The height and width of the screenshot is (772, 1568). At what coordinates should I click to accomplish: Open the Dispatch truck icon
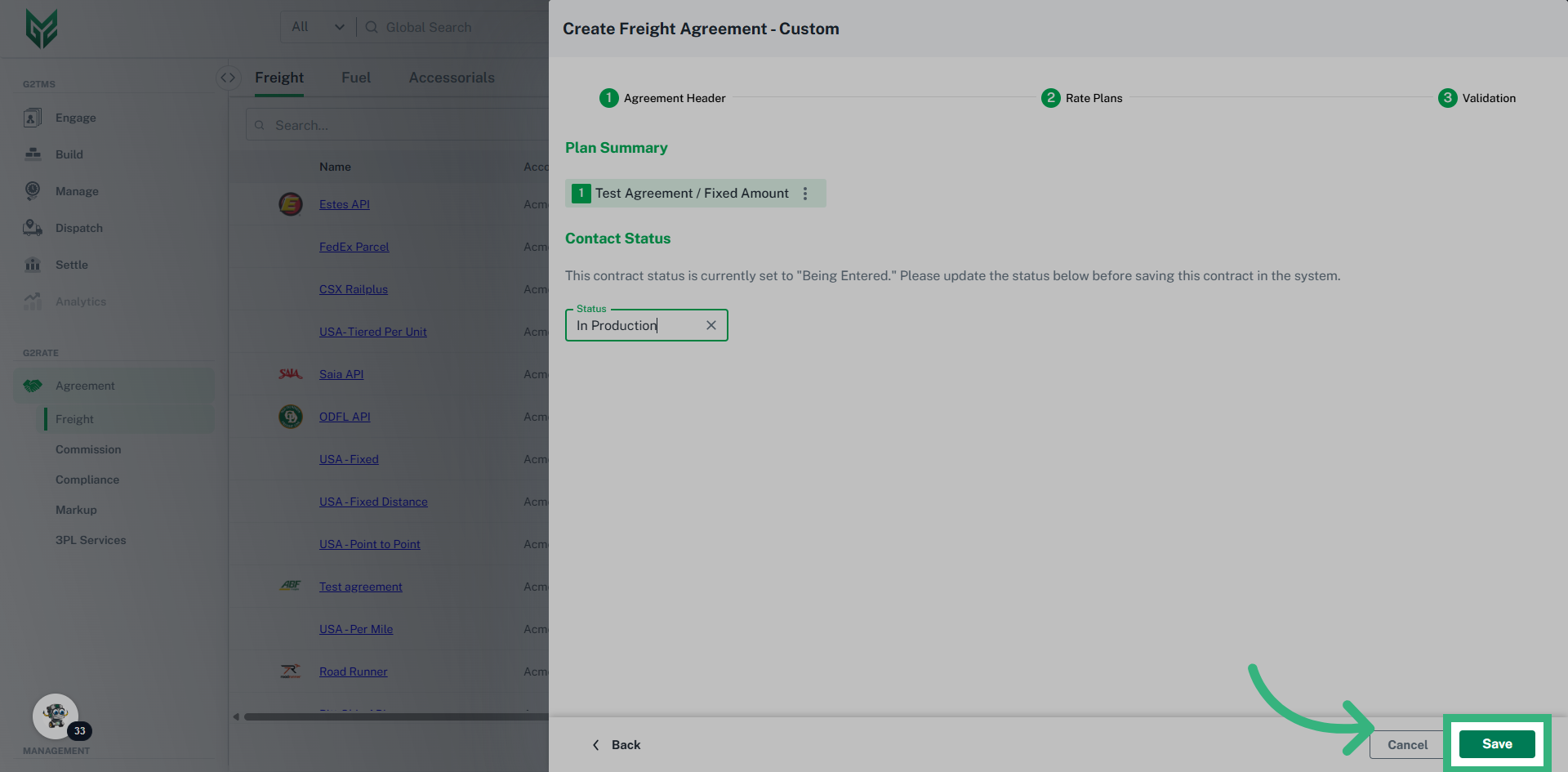point(33,228)
